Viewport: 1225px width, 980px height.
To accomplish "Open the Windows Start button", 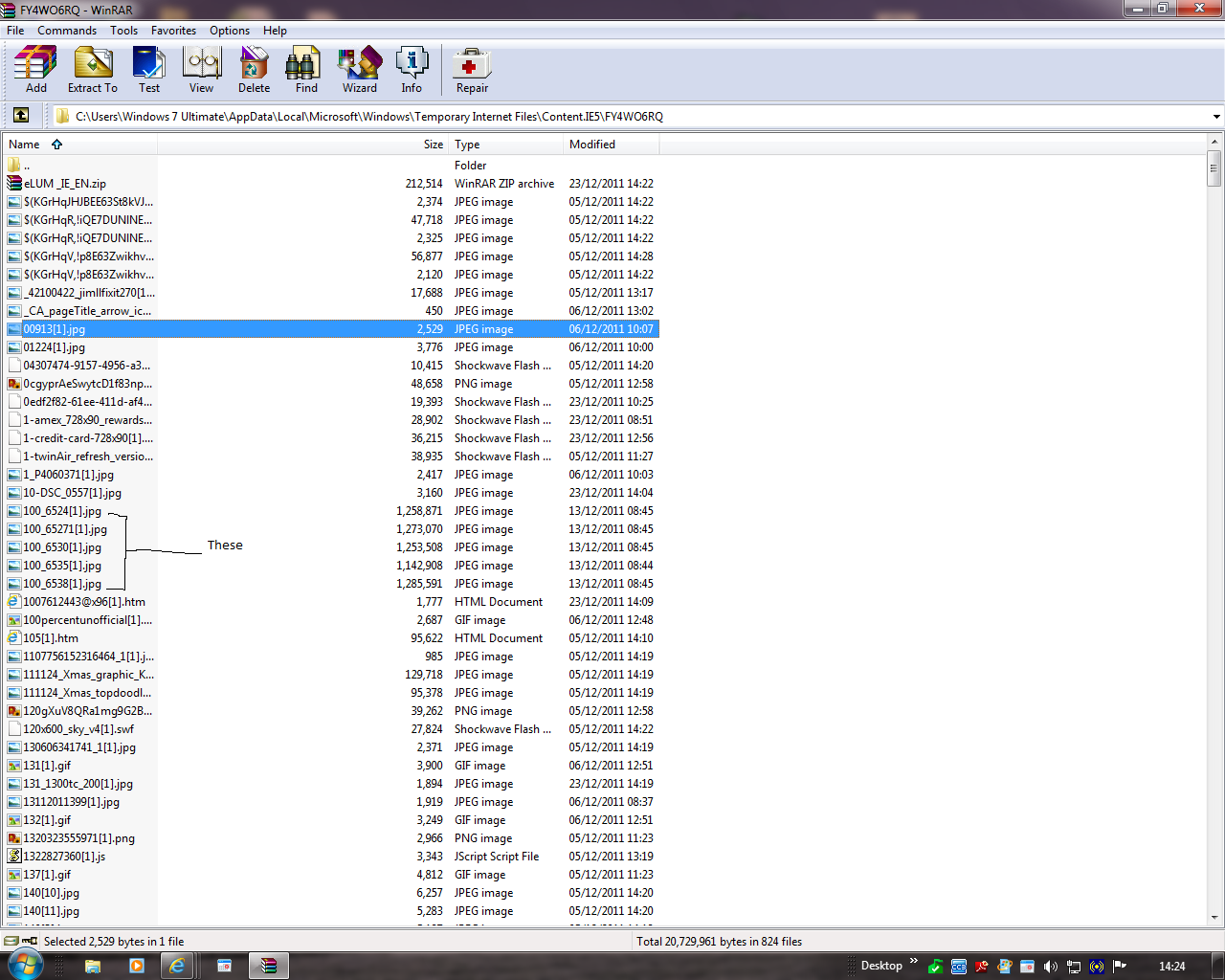I will (x=24, y=965).
